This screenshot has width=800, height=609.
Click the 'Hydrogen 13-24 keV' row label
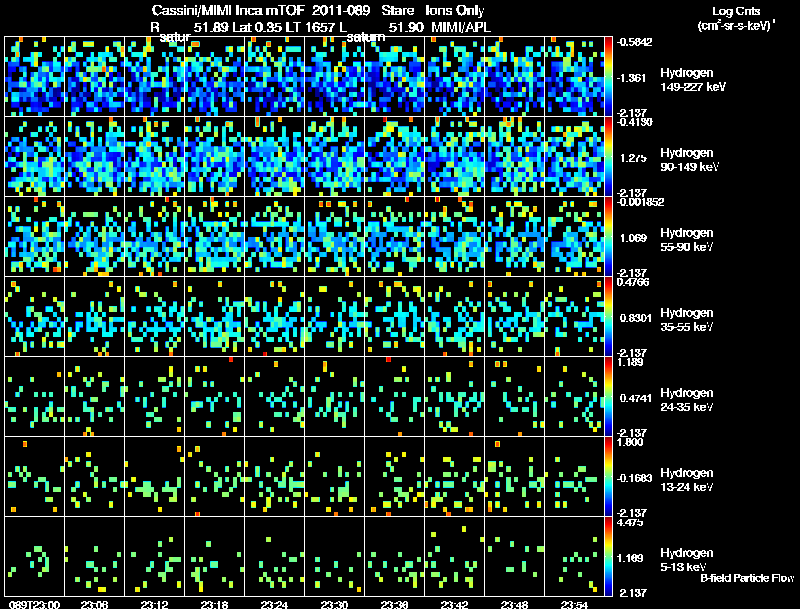(687, 480)
